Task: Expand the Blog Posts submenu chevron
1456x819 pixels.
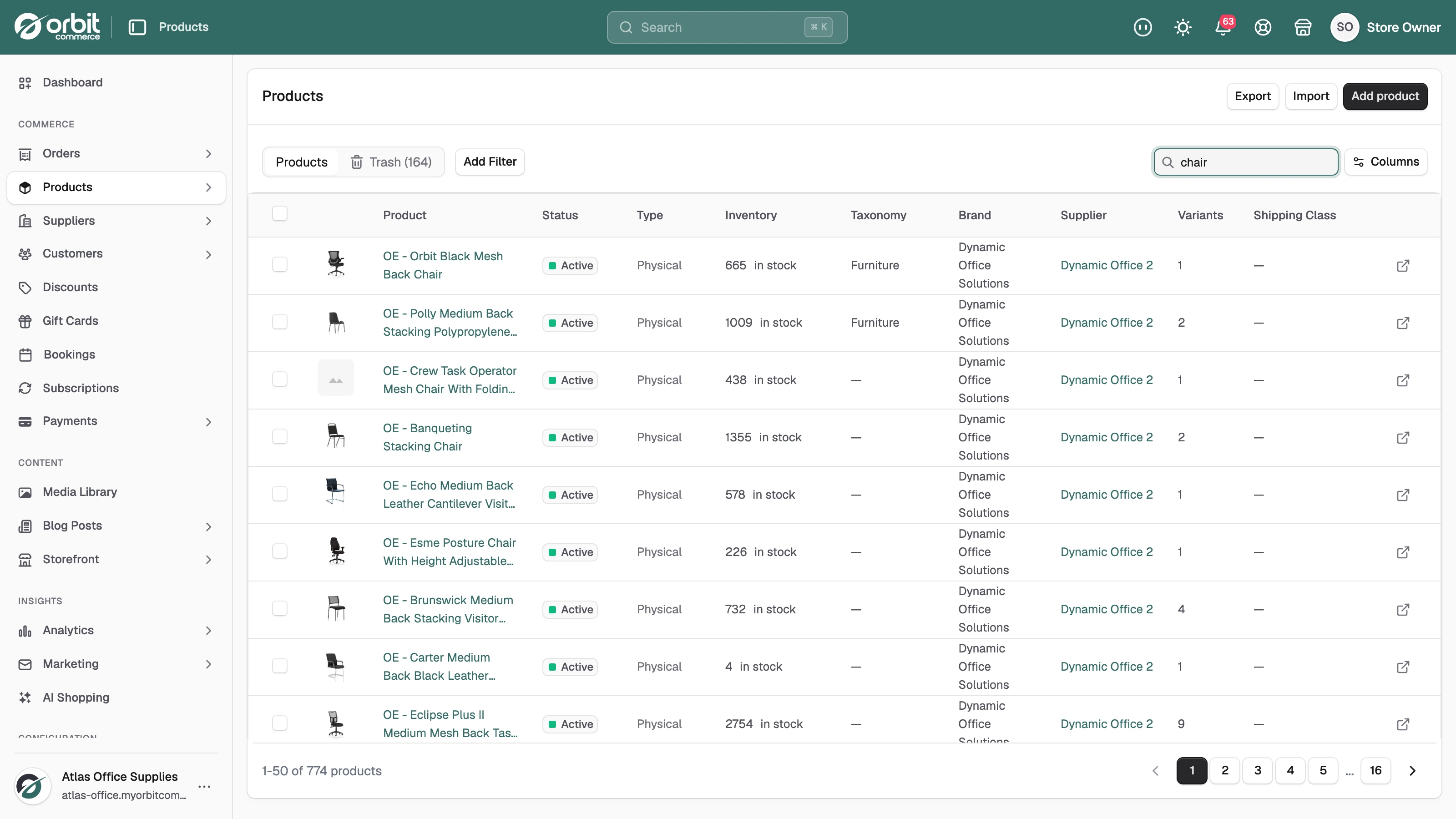Action: coord(208,526)
